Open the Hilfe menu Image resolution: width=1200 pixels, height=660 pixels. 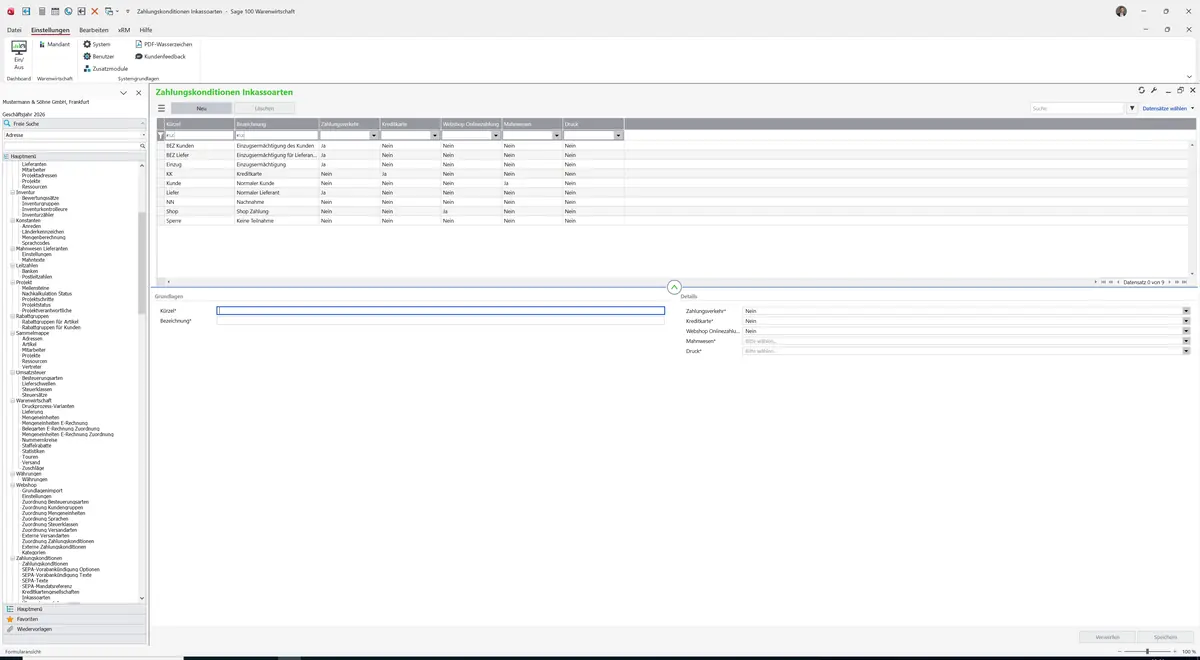[146, 30]
